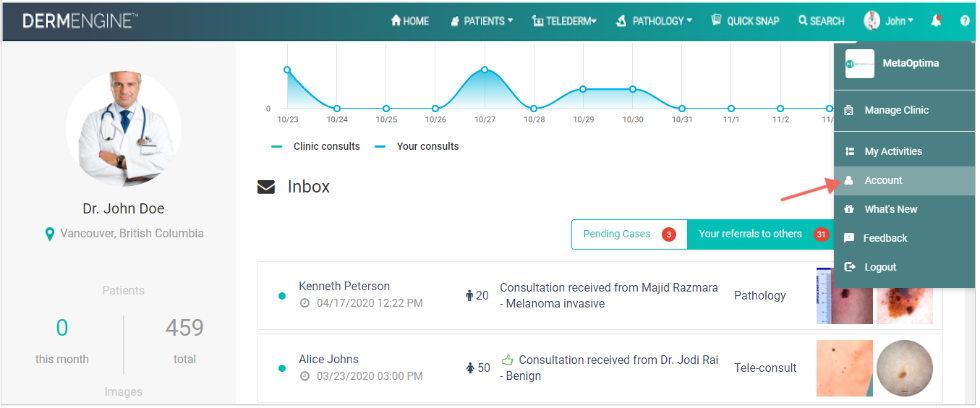Image resolution: width=980 pixels, height=408 pixels.
Task: Toggle the Clinic consults legend series
Action: (316, 146)
